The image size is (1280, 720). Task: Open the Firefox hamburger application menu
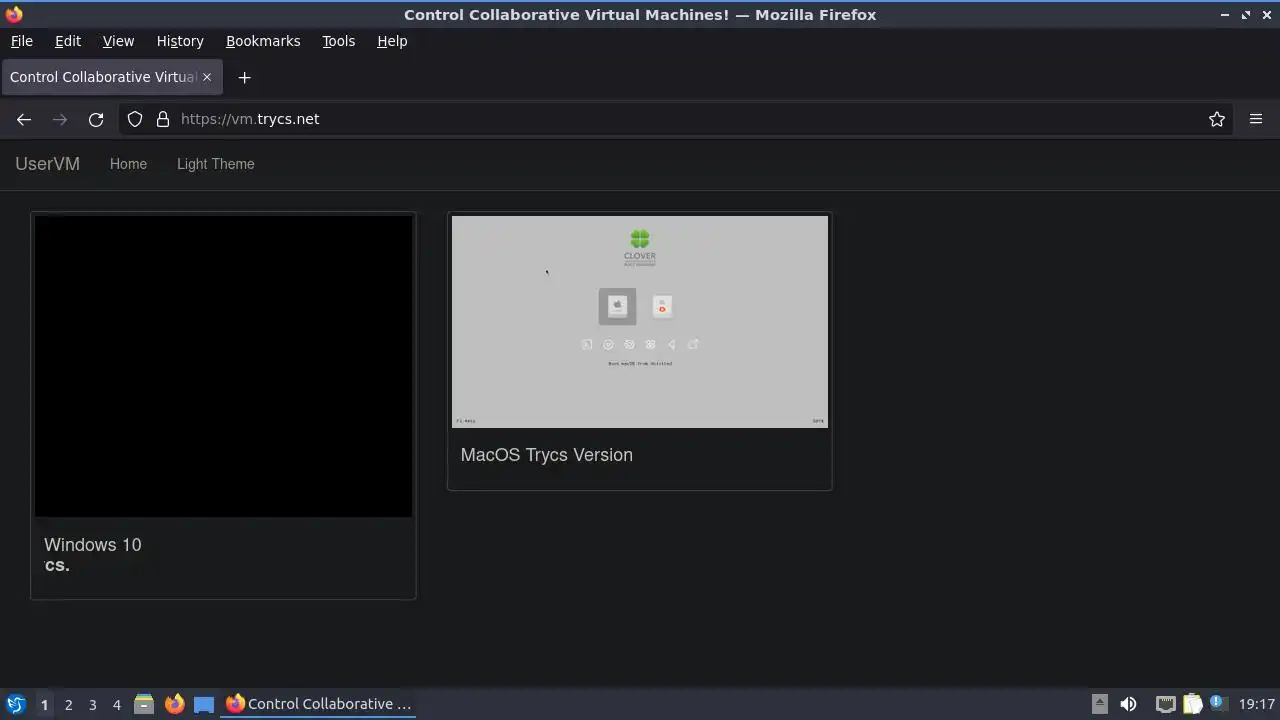pyautogui.click(x=1256, y=119)
